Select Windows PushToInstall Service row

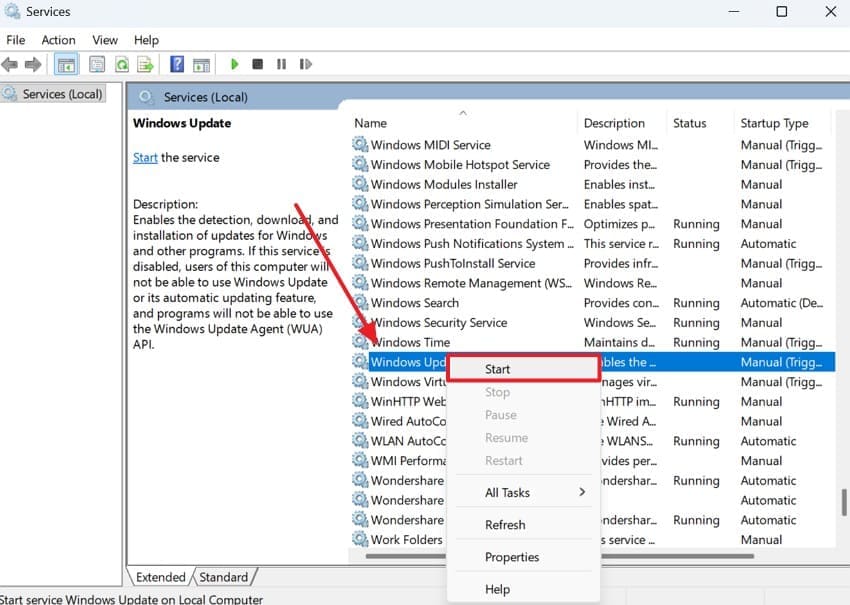coord(593,263)
